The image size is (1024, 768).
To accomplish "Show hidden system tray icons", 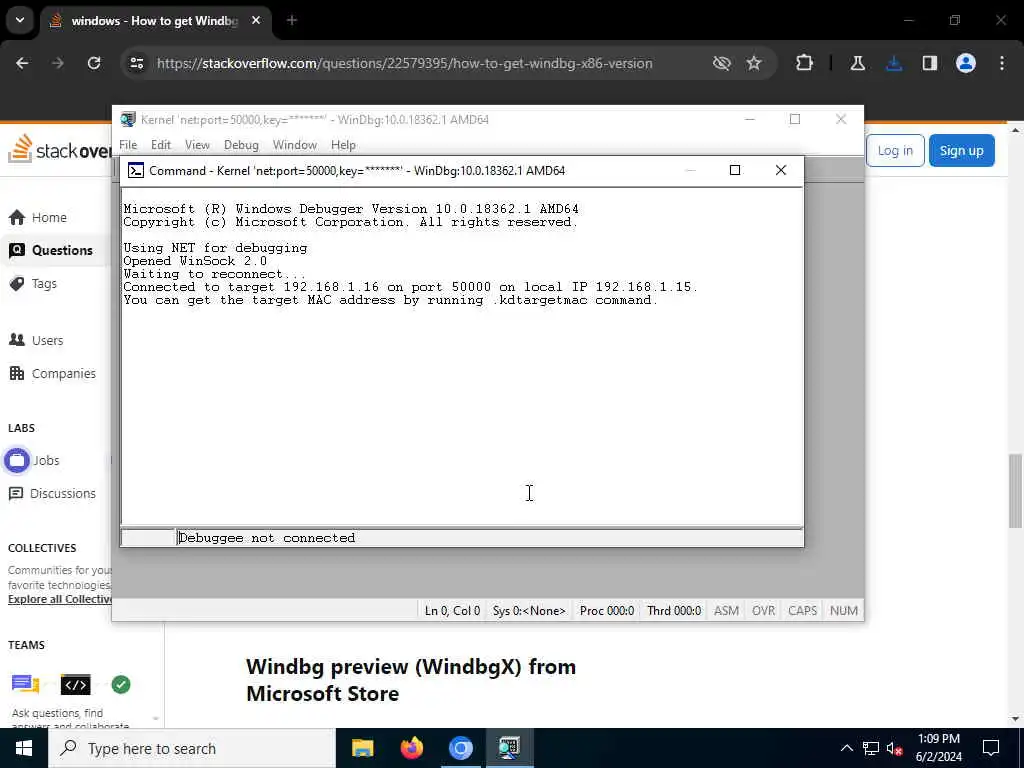I will [x=846, y=748].
